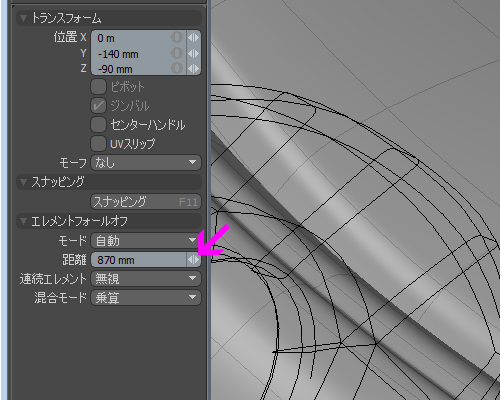This screenshot has height=400, width=500.
Task: Open the モーフ dropdown set to なし
Action: coord(146,163)
